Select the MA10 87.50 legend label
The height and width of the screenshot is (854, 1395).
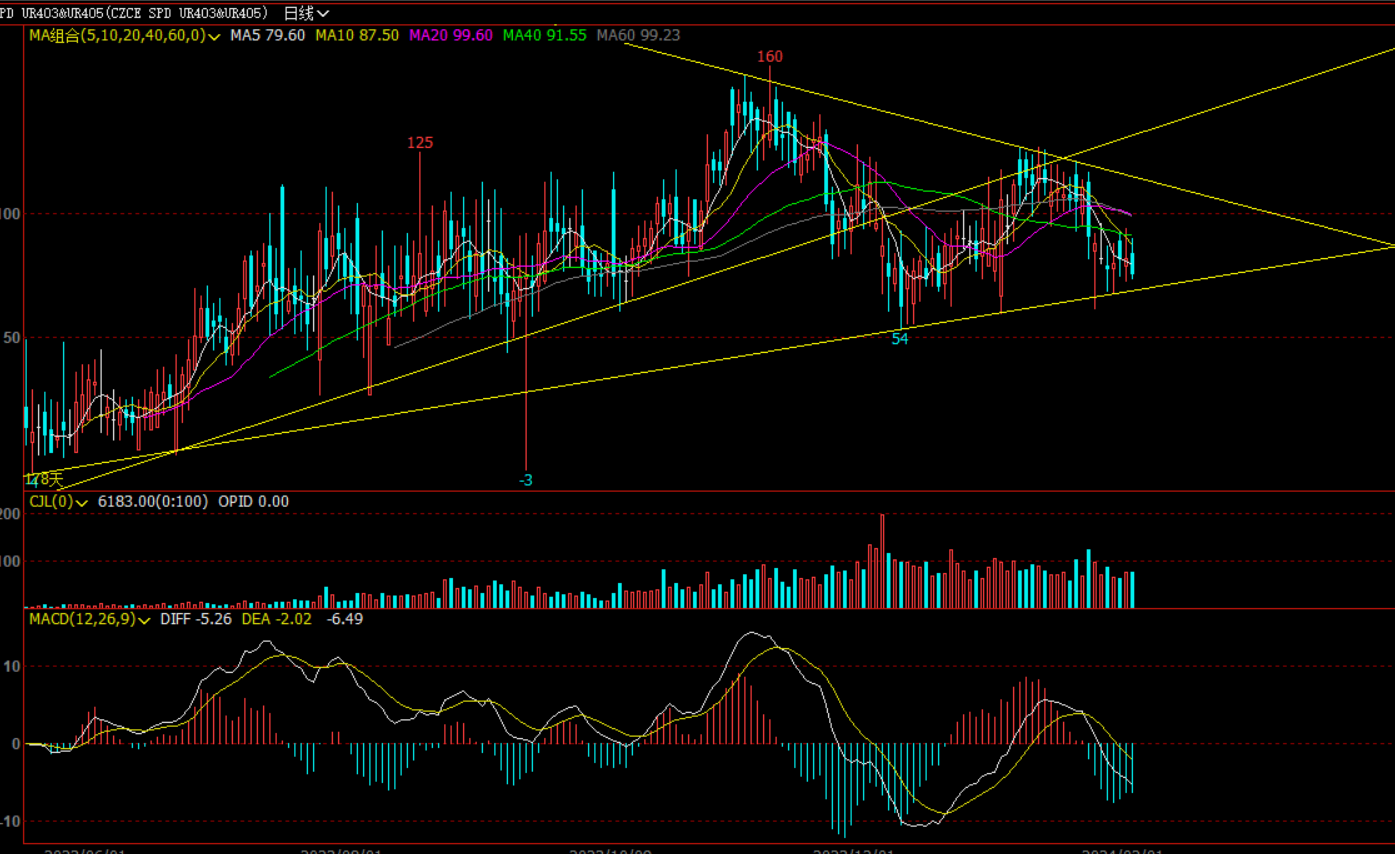coord(357,35)
